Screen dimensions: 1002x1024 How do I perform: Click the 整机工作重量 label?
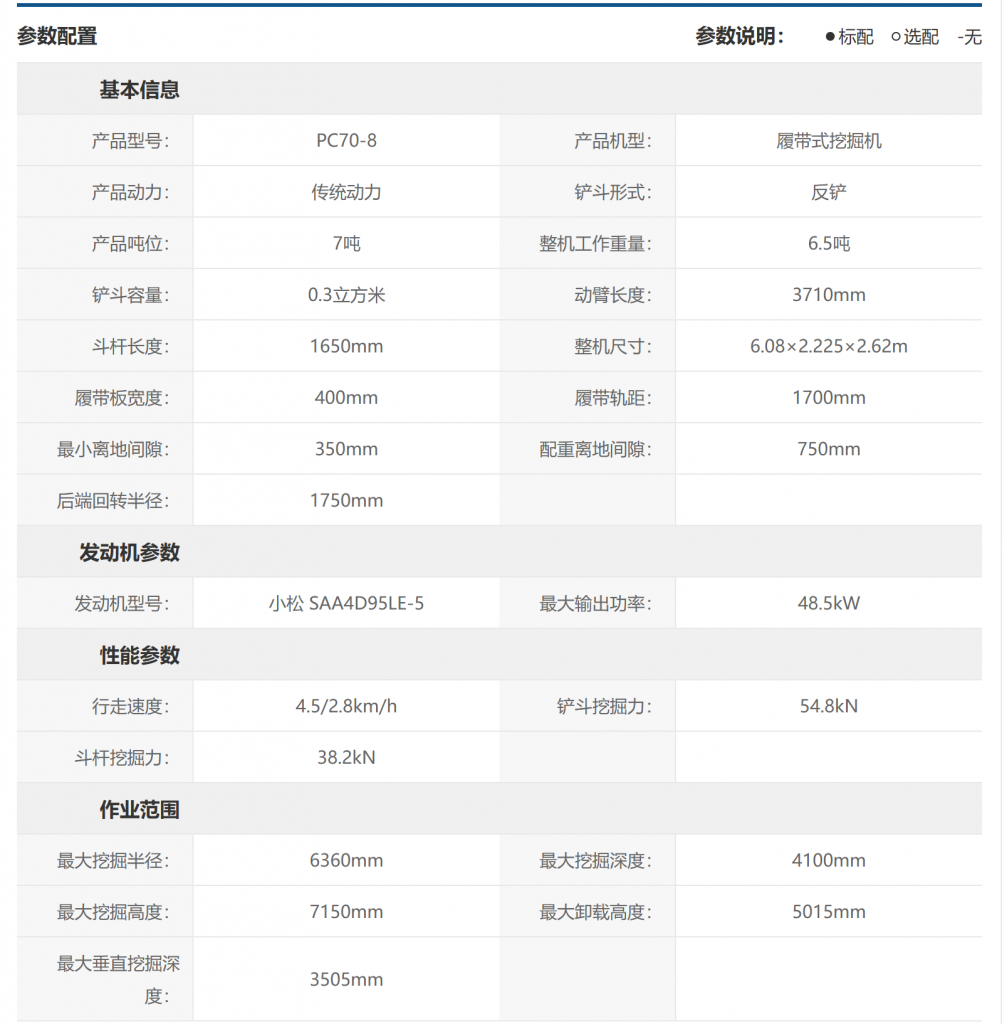tap(595, 244)
